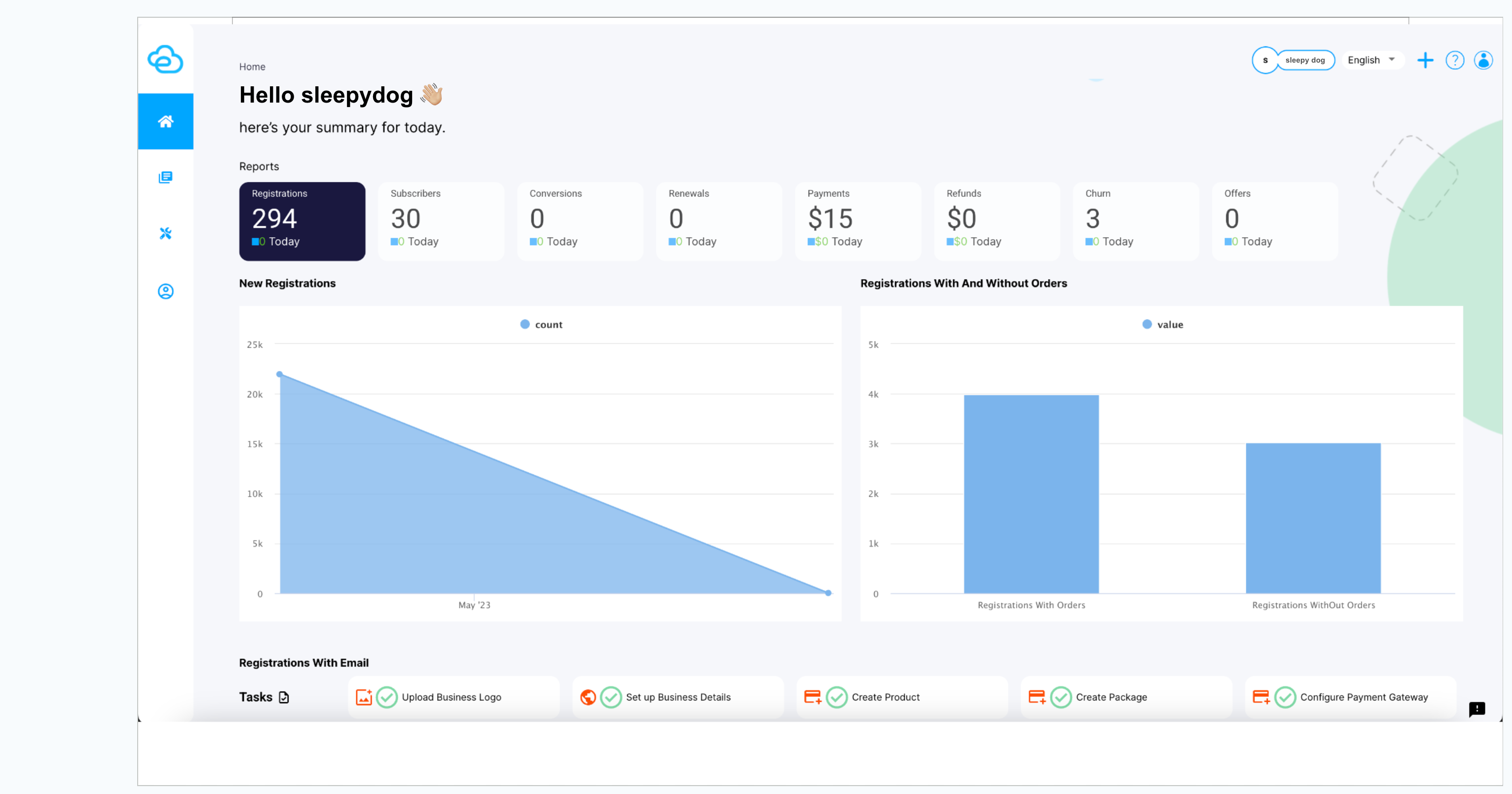Click the Registrations With Orders bar
Image resolution: width=1512 pixels, height=794 pixels.
click(1031, 494)
